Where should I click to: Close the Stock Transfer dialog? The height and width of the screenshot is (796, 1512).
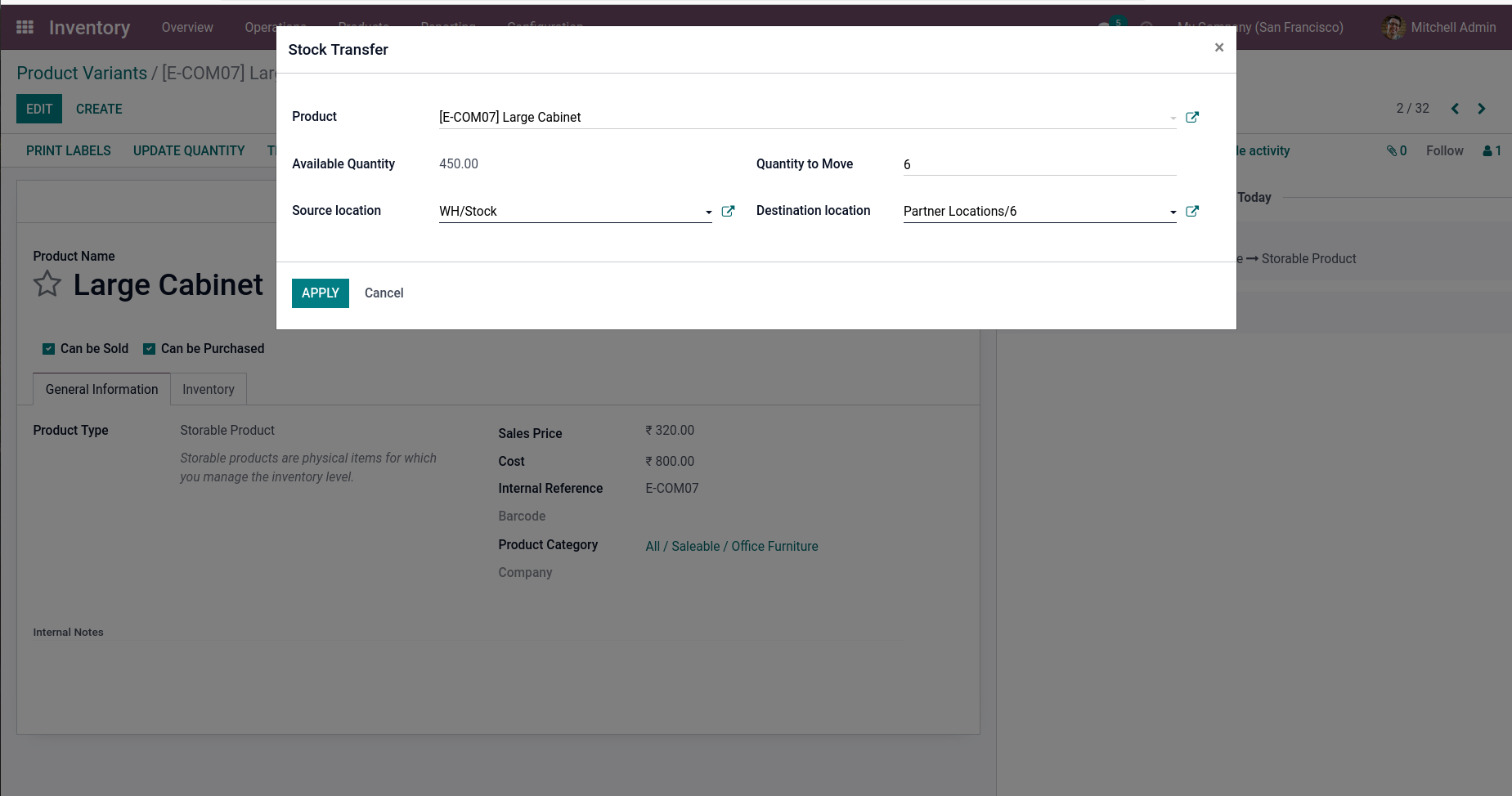tap(1218, 47)
